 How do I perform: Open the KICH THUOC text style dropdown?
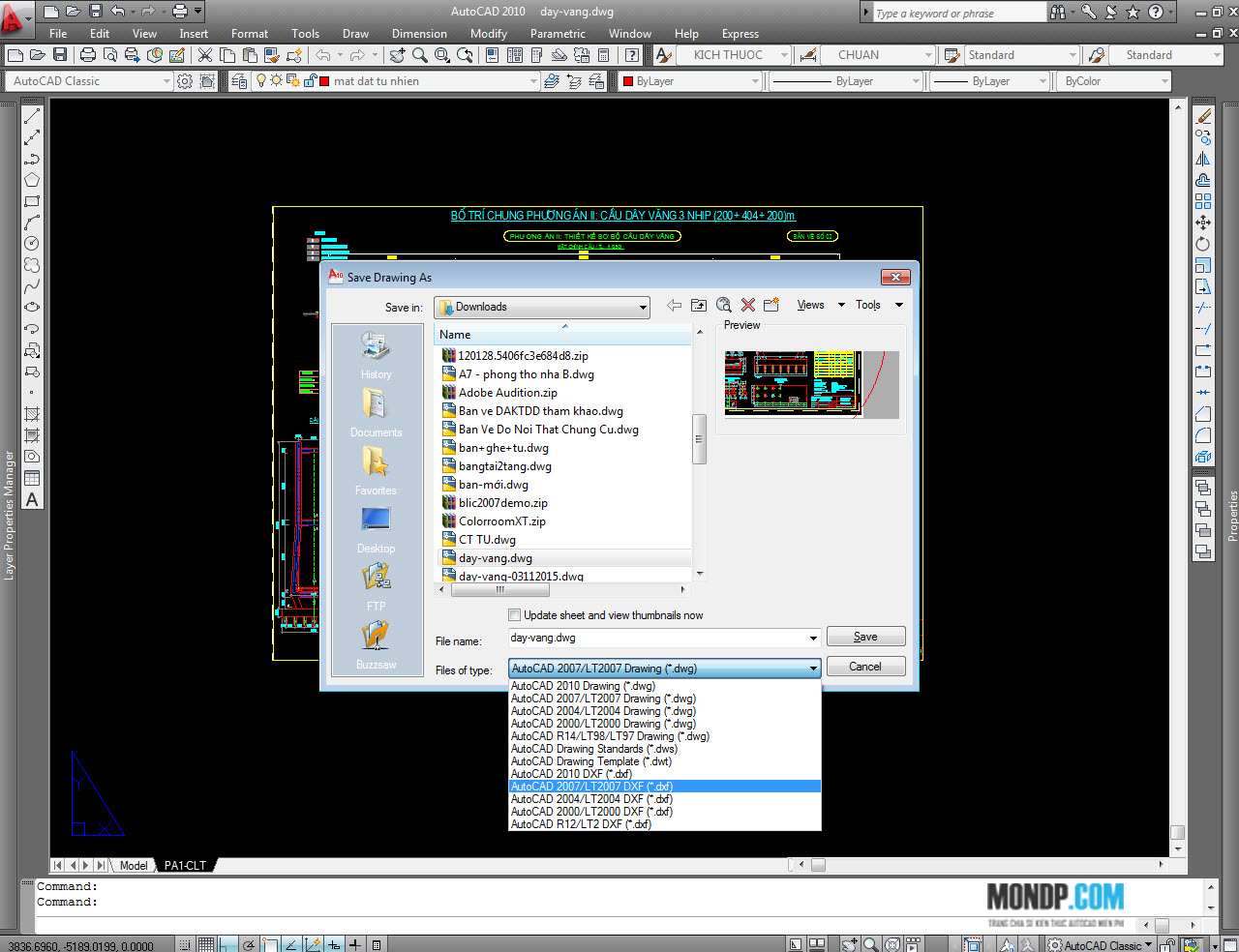tap(784, 55)
